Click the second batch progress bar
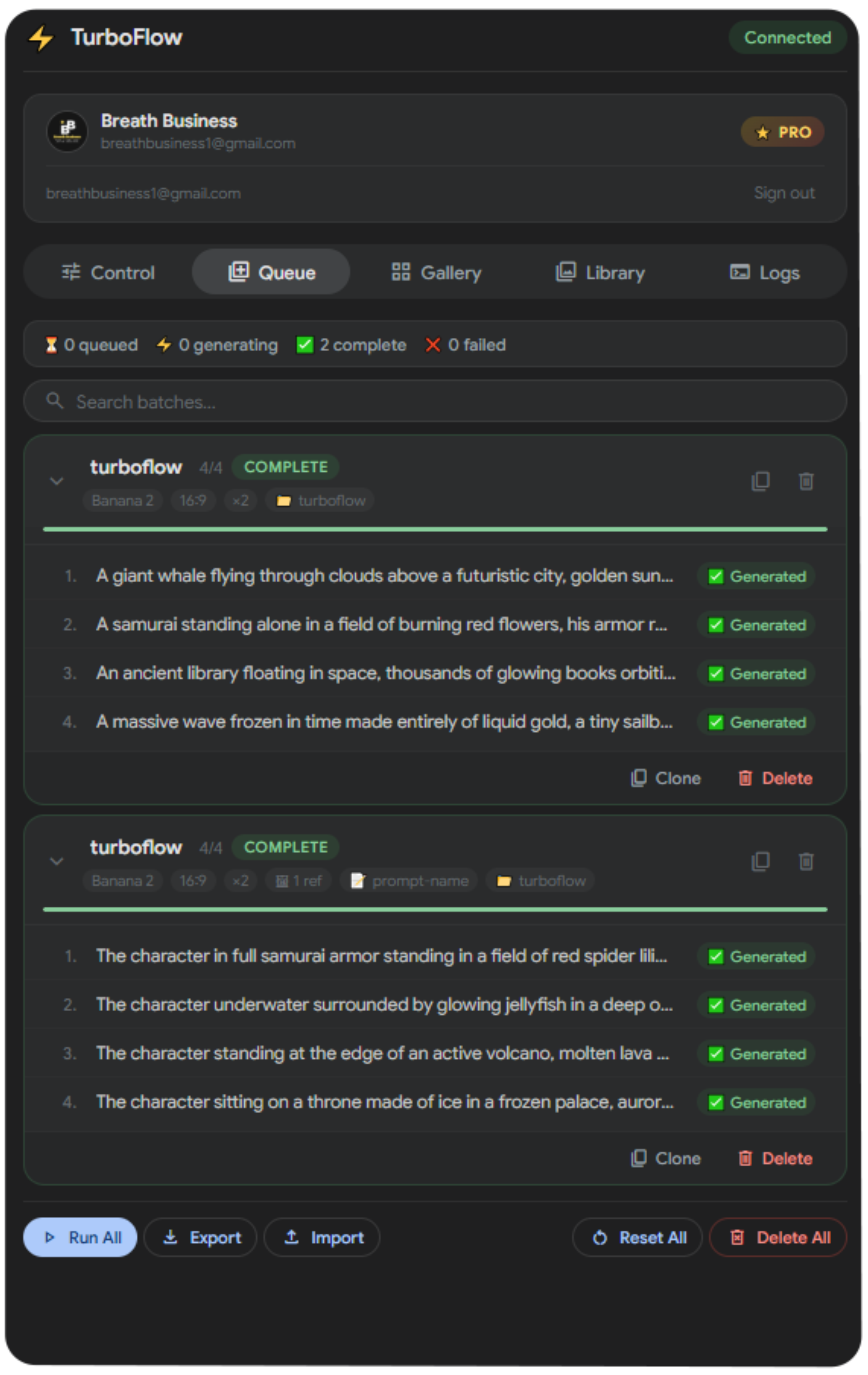This screenshot has height=1375, width=868. (435, 910)
